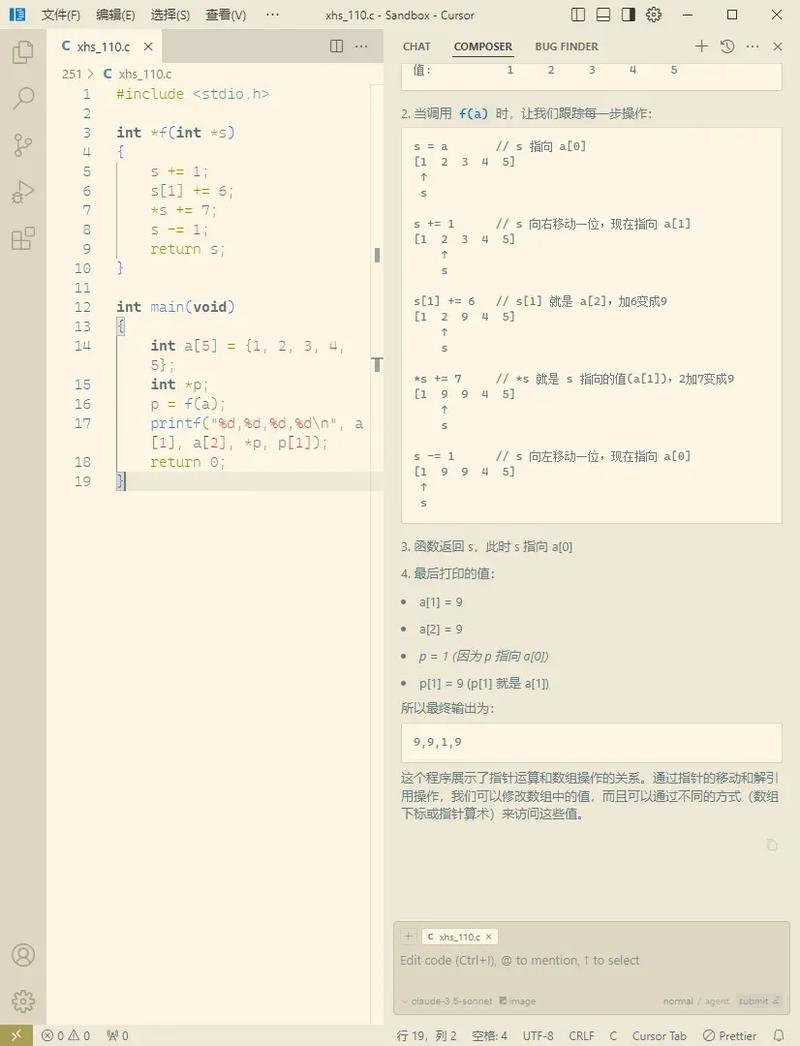Change end of line sequence CRLF
This screenshot has height=1046, width=800.
click(581, 1036)
